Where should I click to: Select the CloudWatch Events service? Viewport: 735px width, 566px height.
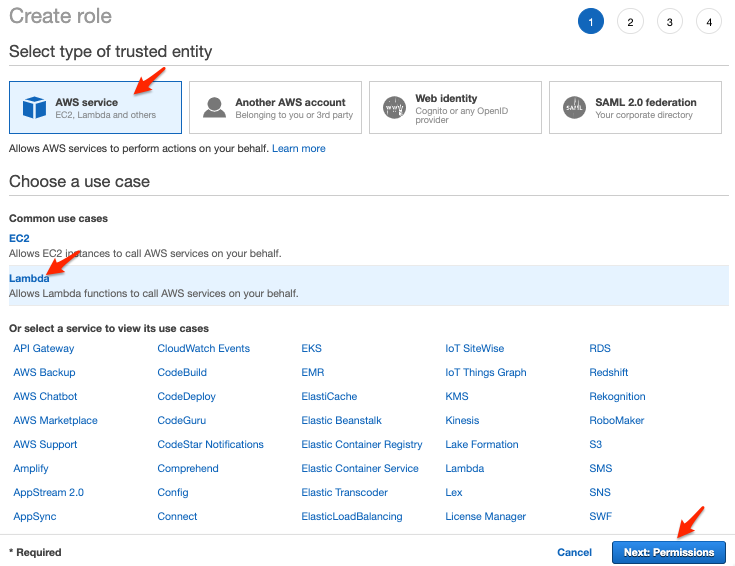203,348
